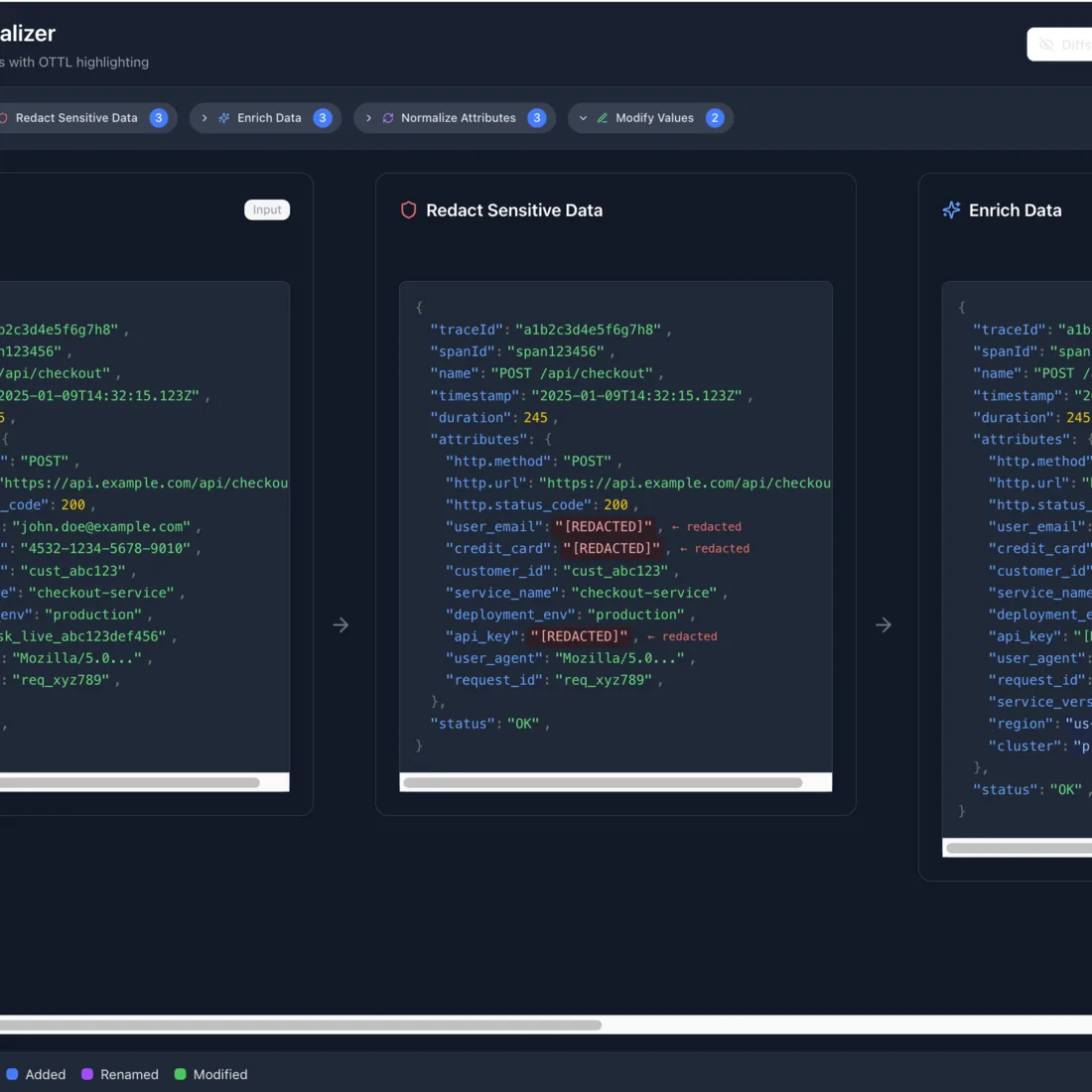This screenshot has height=1092, width=1092.
Task: Click the shield icon beside Redact Sensitive Data heading
Action: (x=409, y=210)
